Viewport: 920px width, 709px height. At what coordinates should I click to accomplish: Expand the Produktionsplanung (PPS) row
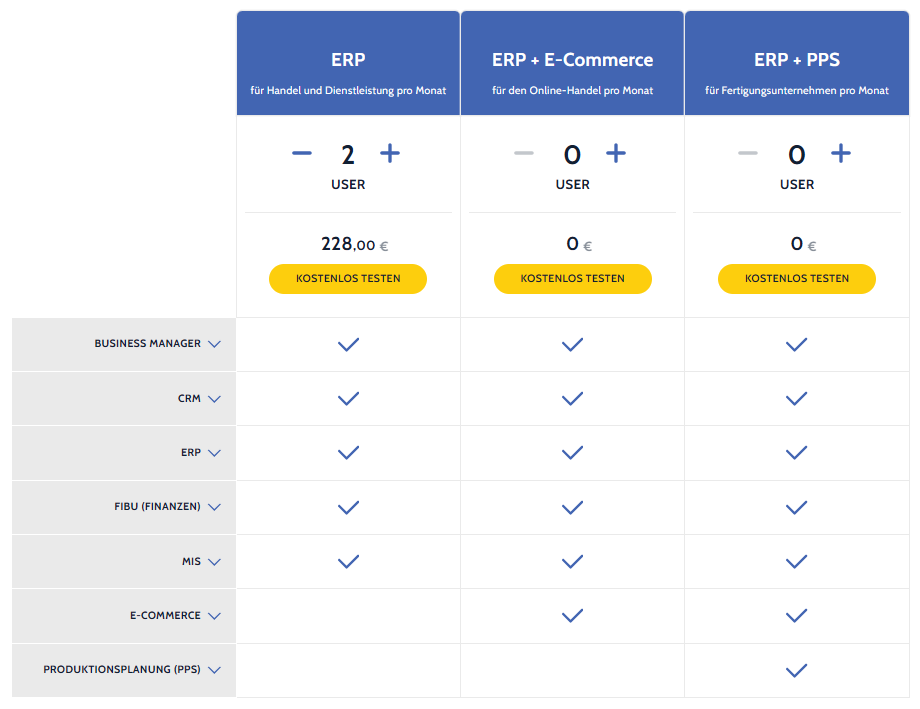214,670
